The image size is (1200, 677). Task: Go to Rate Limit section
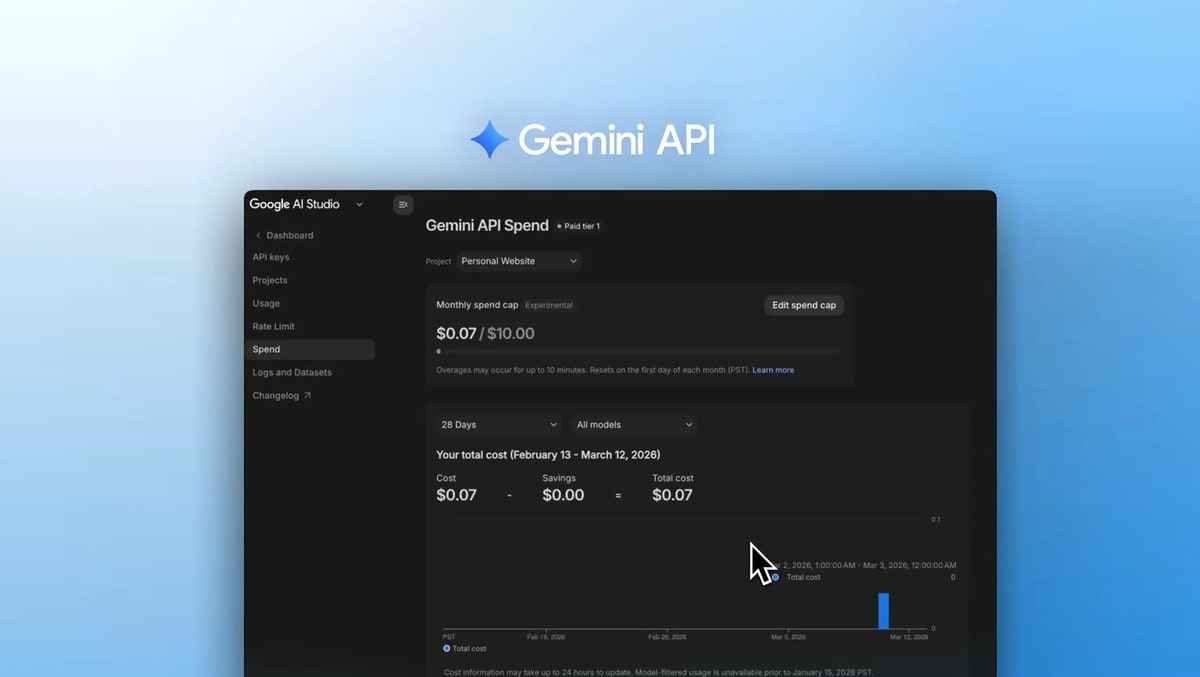(x=273, y=326)
